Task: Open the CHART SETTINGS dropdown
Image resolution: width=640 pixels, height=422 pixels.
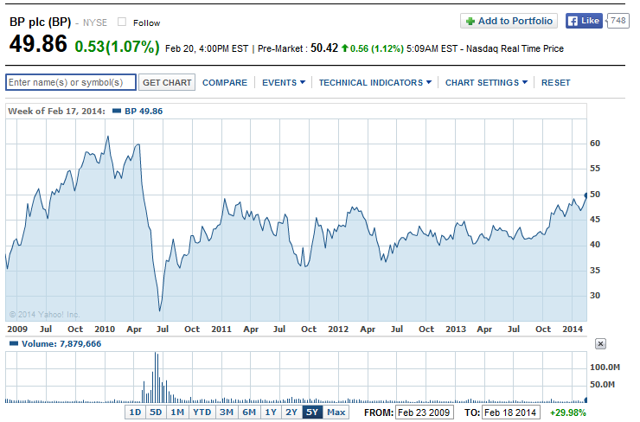Action: [x=487, y=82]
